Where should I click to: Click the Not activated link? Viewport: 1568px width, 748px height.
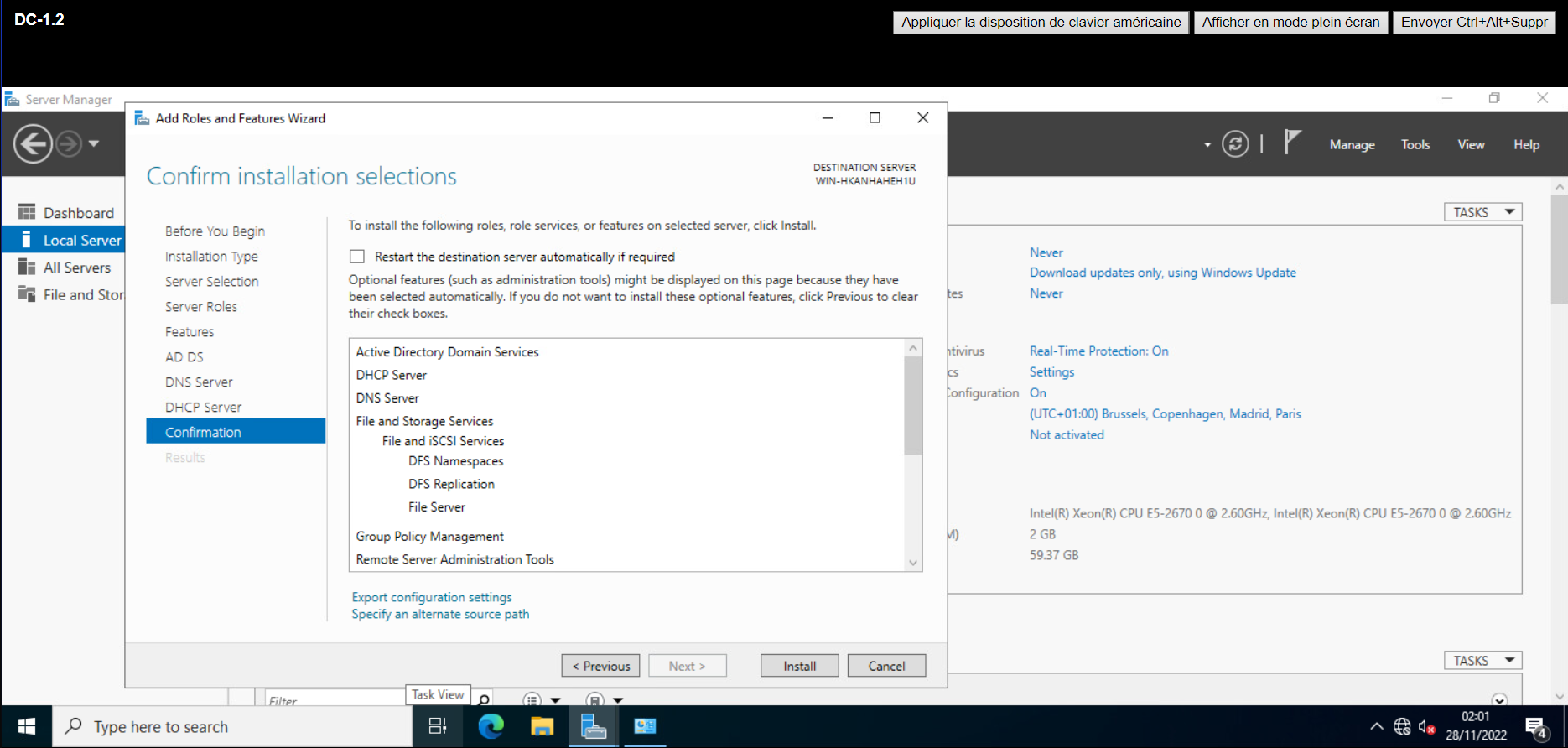[x=1067, y=434]
